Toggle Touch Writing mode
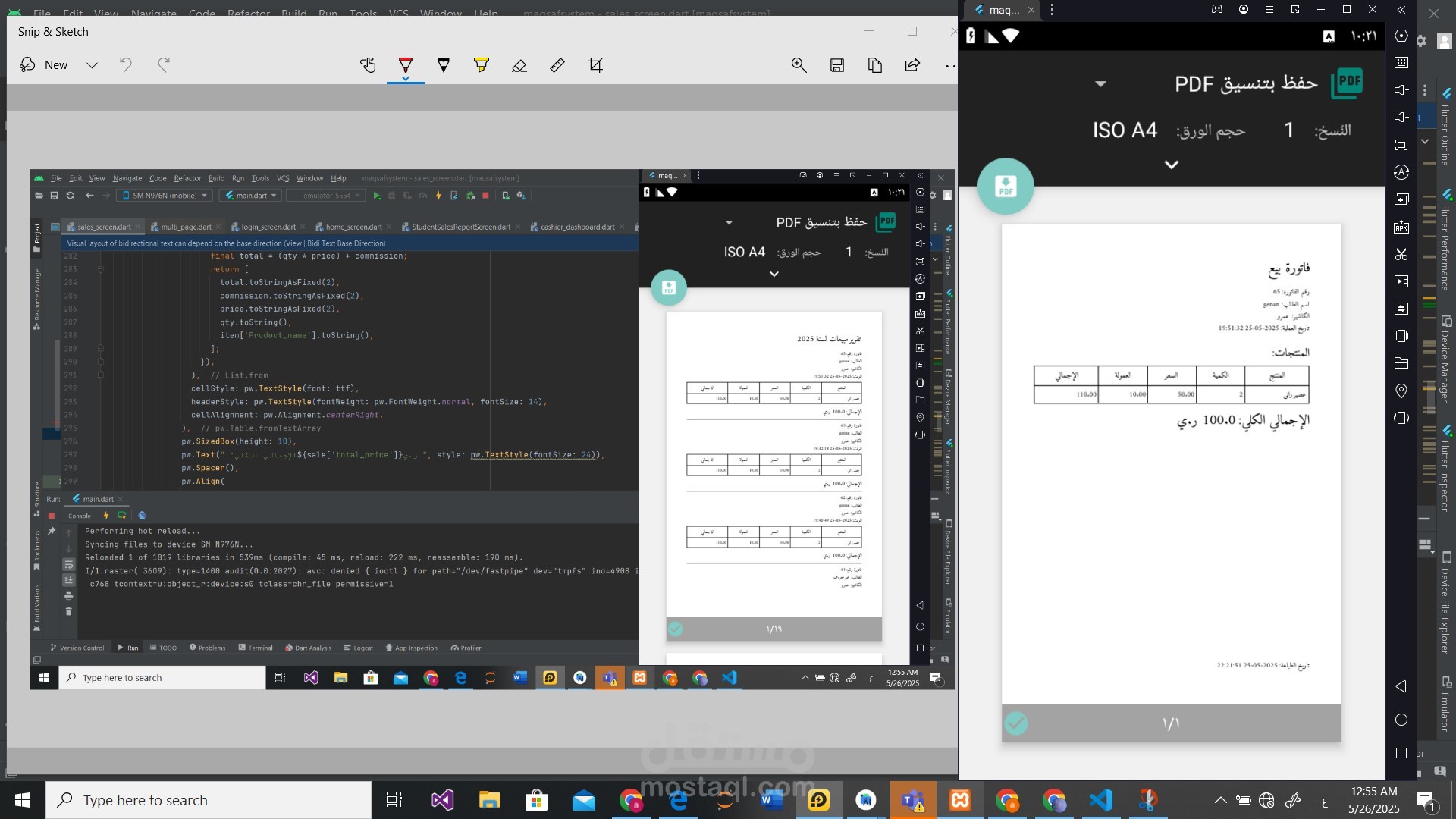Image resolution: width=1456 pixels, height=819 pixels. 368,65
